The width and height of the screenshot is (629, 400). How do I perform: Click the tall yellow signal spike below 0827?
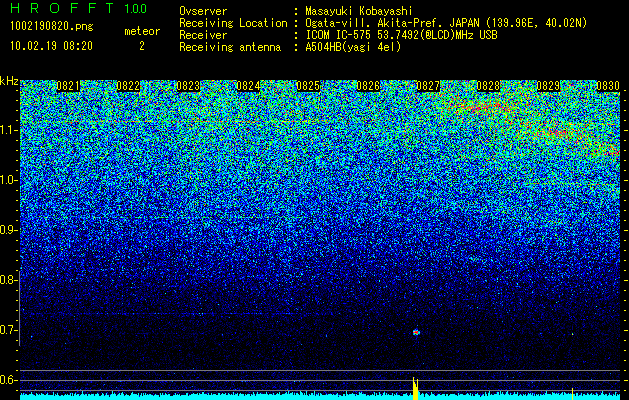pyautogui.click(x=416, y=388)
